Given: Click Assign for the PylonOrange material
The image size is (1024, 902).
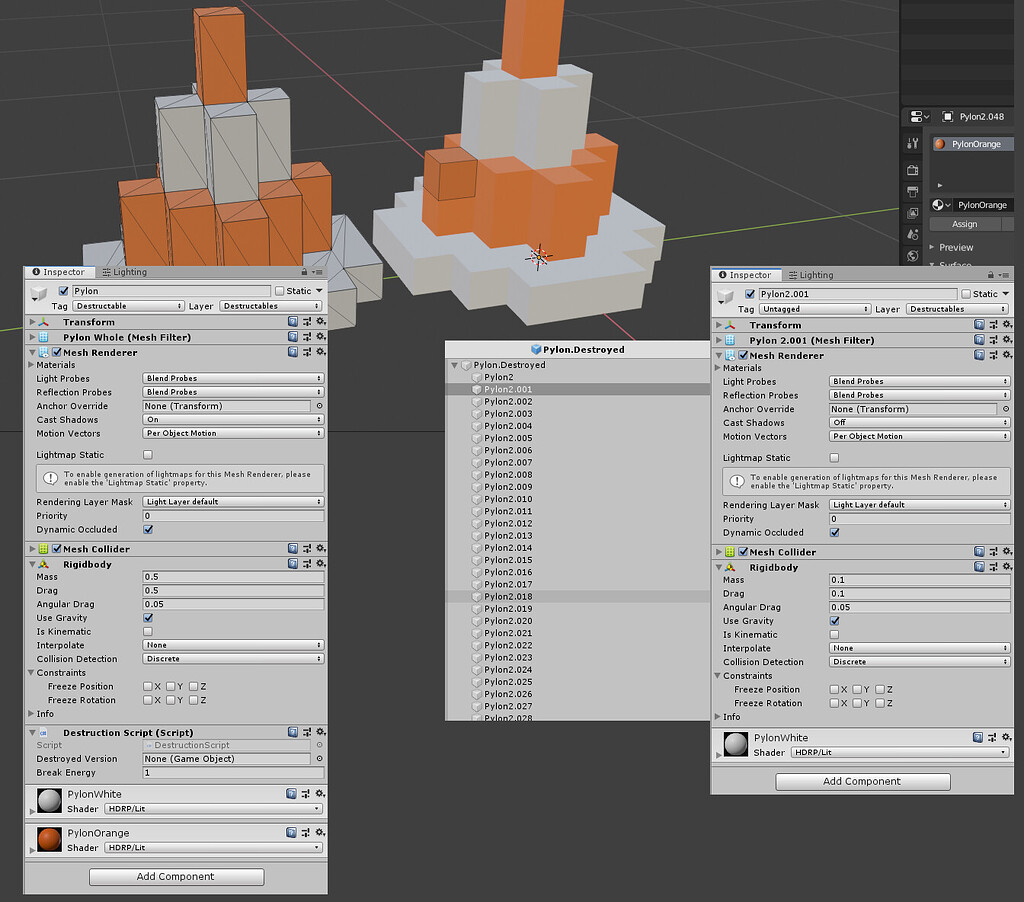Looking at the screenshot, I should [x=964, y=224].
